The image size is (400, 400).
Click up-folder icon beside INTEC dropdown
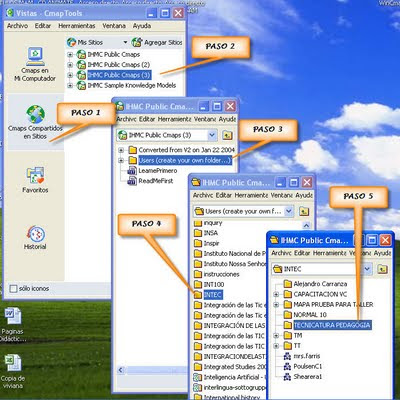tap(382, 269)
